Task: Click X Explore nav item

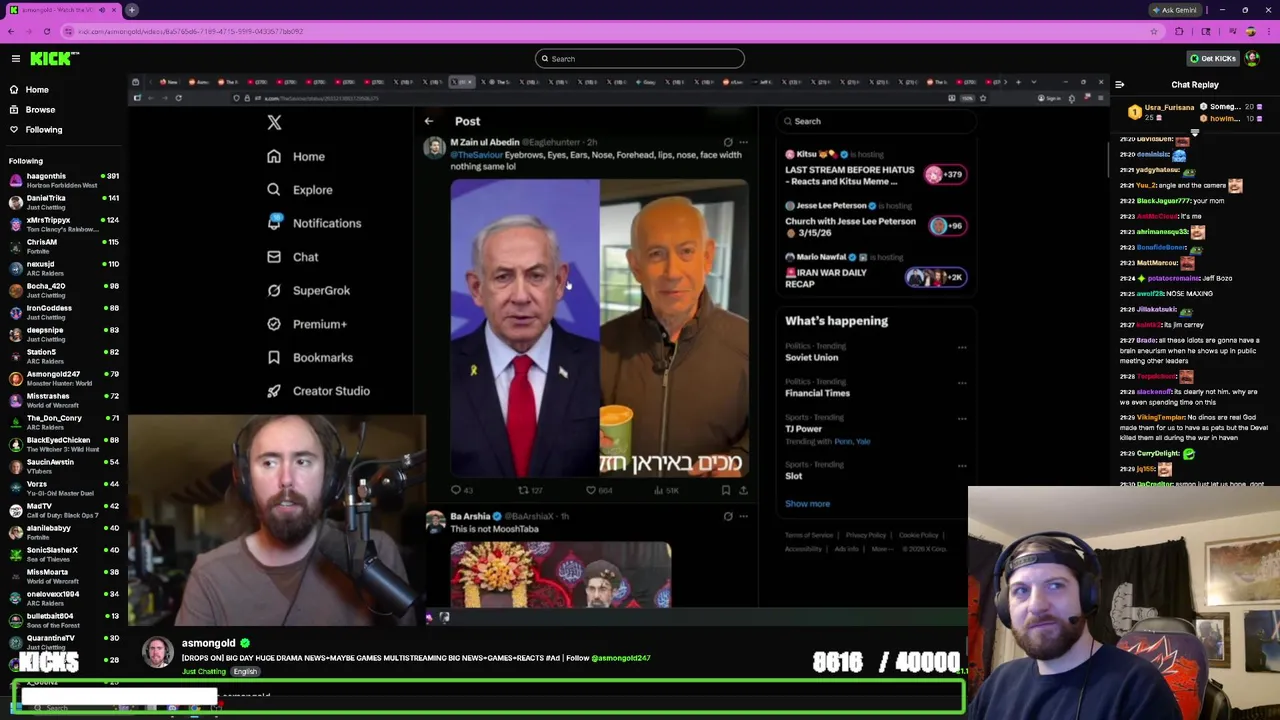Action: pos(300,190)
